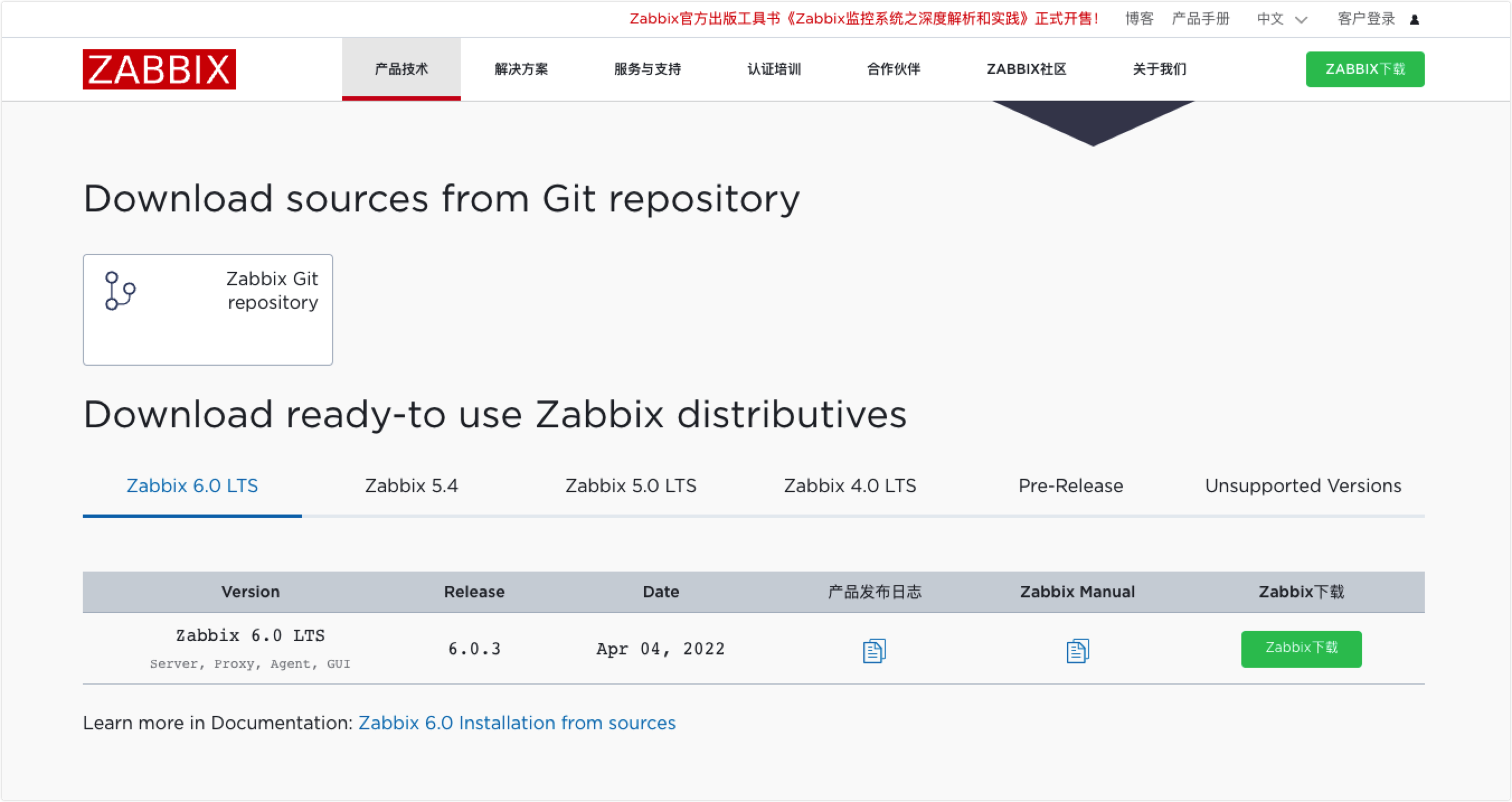The width and height of the screenshot is (1512, 802).
Task: Click the Server, Proxy, Agent, GUI text
Action: click(250, 663)
